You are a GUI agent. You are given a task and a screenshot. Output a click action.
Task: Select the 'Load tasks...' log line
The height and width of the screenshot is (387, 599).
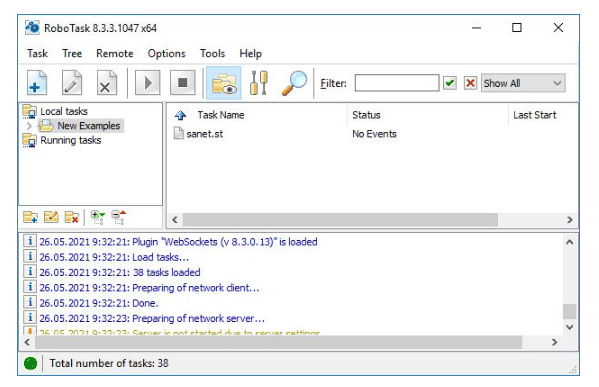click(114, 257)
